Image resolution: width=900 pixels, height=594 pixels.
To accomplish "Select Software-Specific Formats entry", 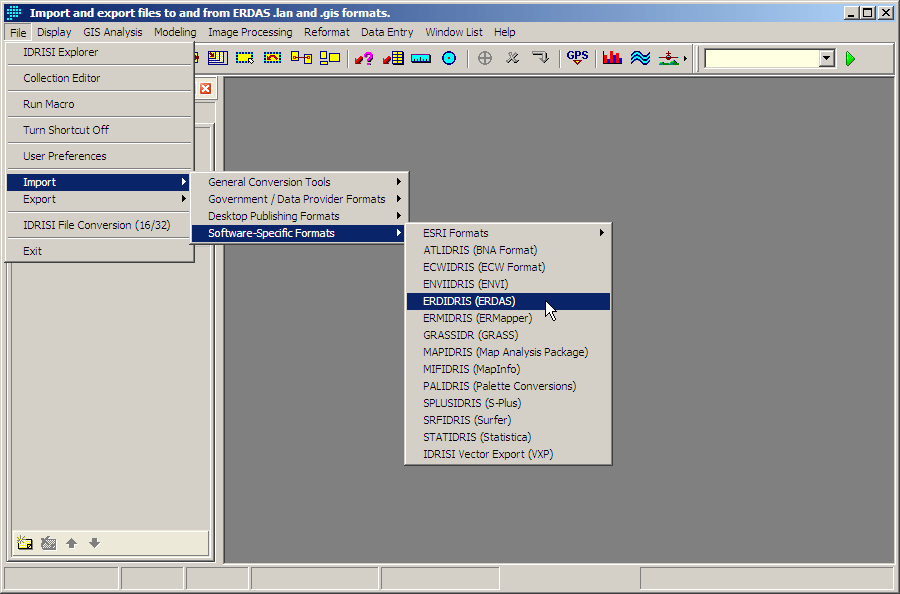I will tap(299, 233).
